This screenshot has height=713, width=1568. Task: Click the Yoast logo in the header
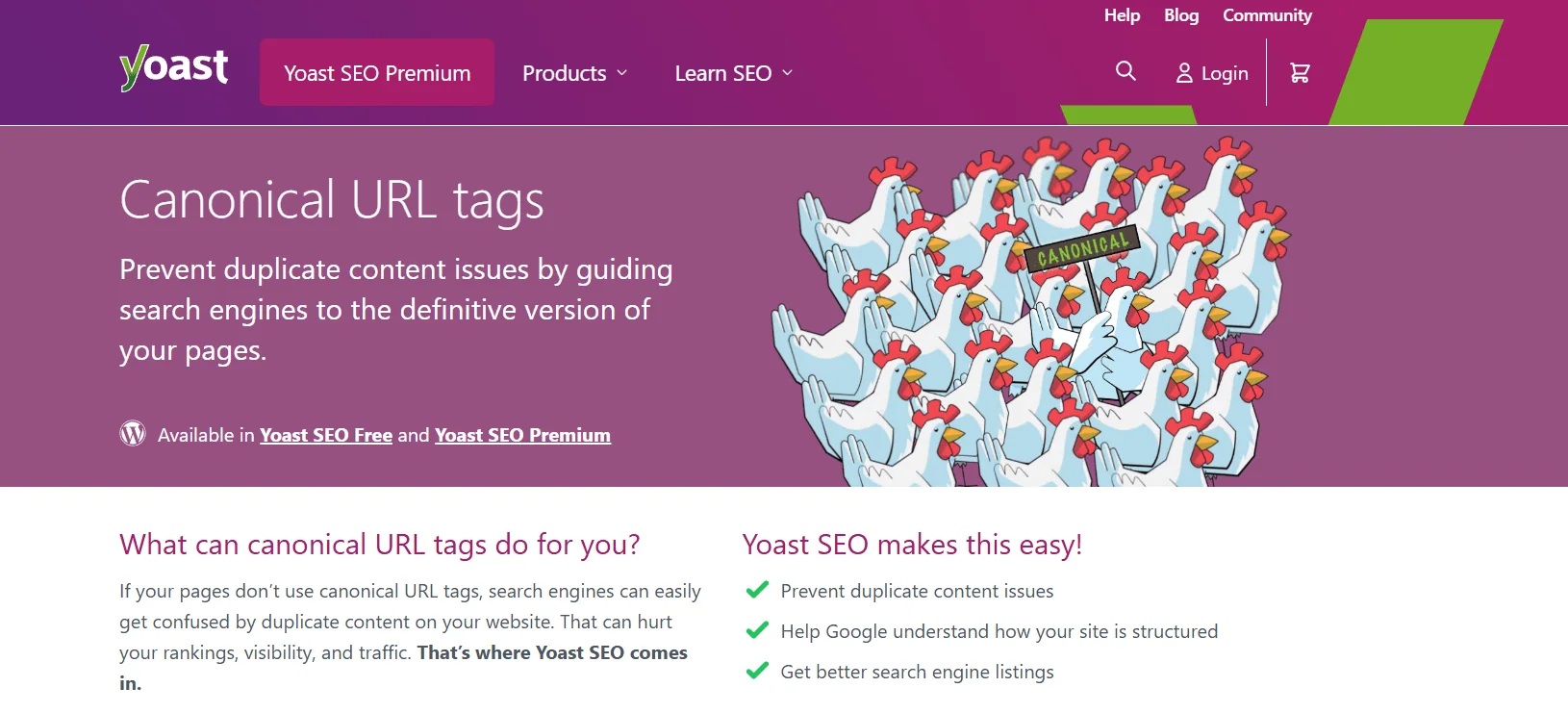(x=173, y=65)
